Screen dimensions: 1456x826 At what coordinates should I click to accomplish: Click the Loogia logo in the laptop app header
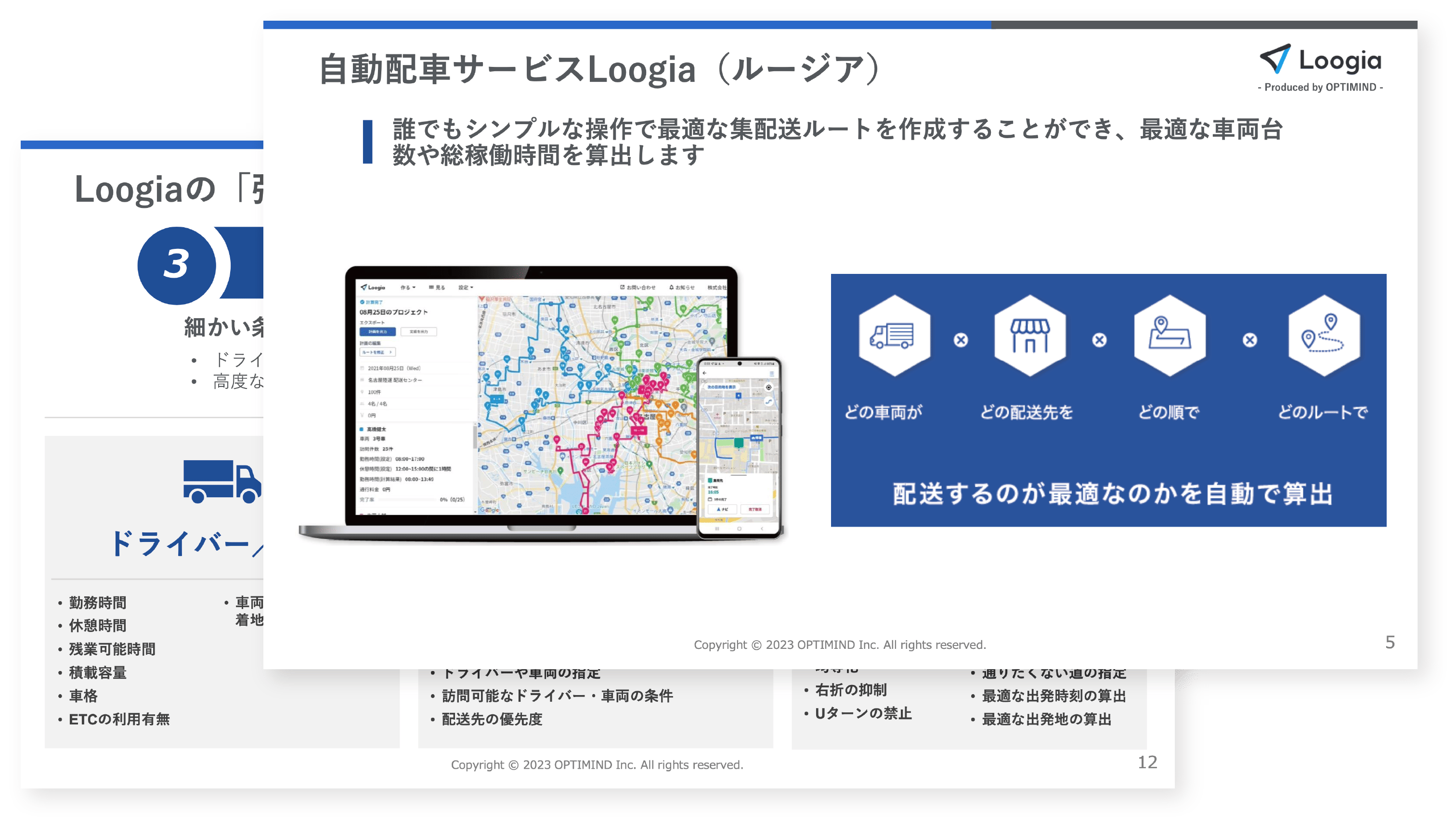tap(373, 288)
